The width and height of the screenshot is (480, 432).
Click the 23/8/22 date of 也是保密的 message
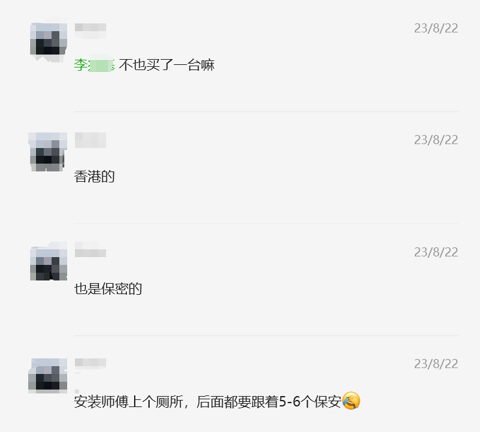pyautogui.click(x=436, y=252)
